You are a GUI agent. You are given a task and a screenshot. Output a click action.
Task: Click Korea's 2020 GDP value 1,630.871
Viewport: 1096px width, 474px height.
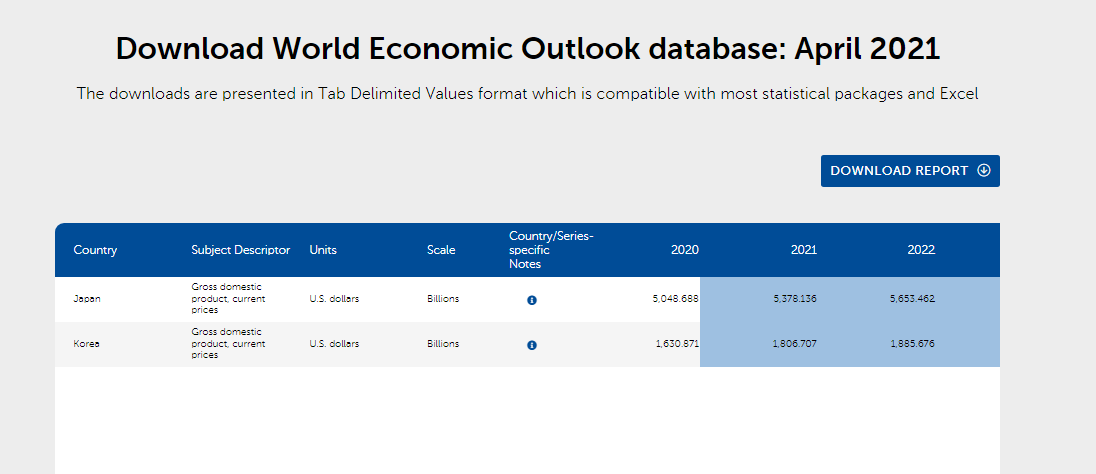coord(677,344)
